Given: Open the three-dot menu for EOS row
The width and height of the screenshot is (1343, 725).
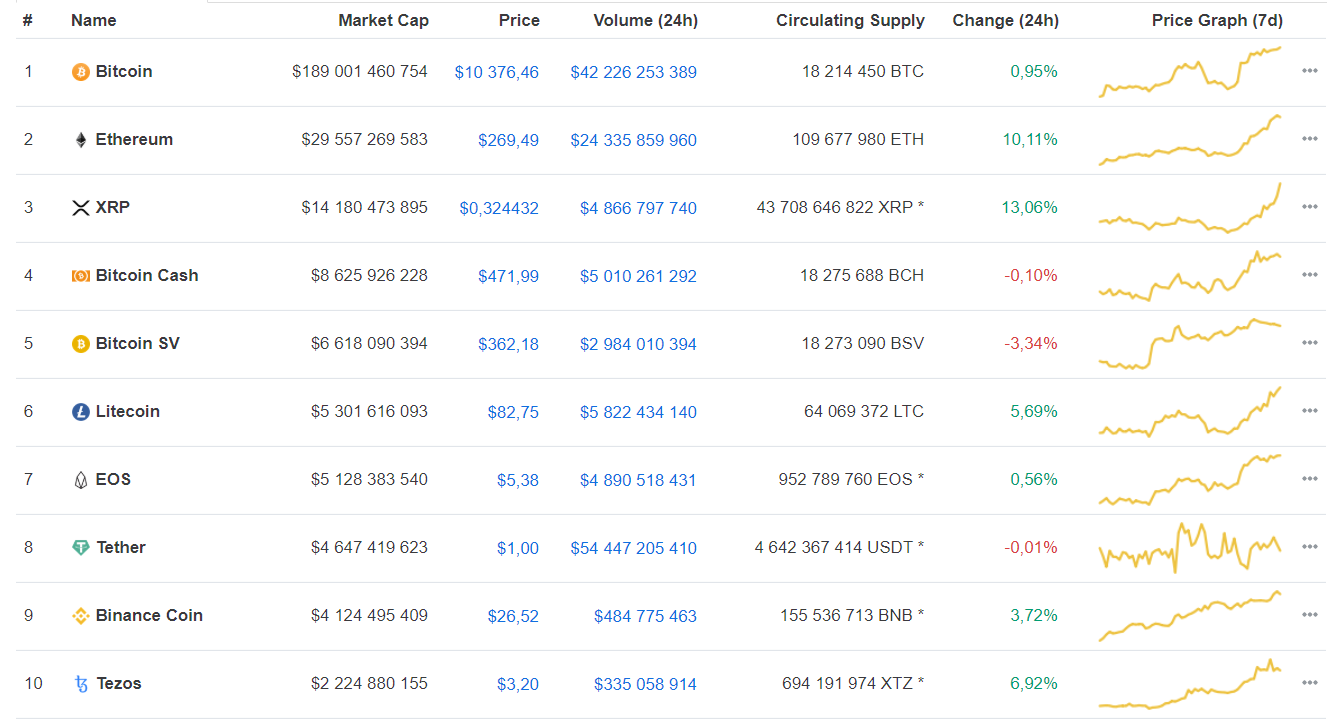Looking at the screenshot, I should click(1310, 480).
